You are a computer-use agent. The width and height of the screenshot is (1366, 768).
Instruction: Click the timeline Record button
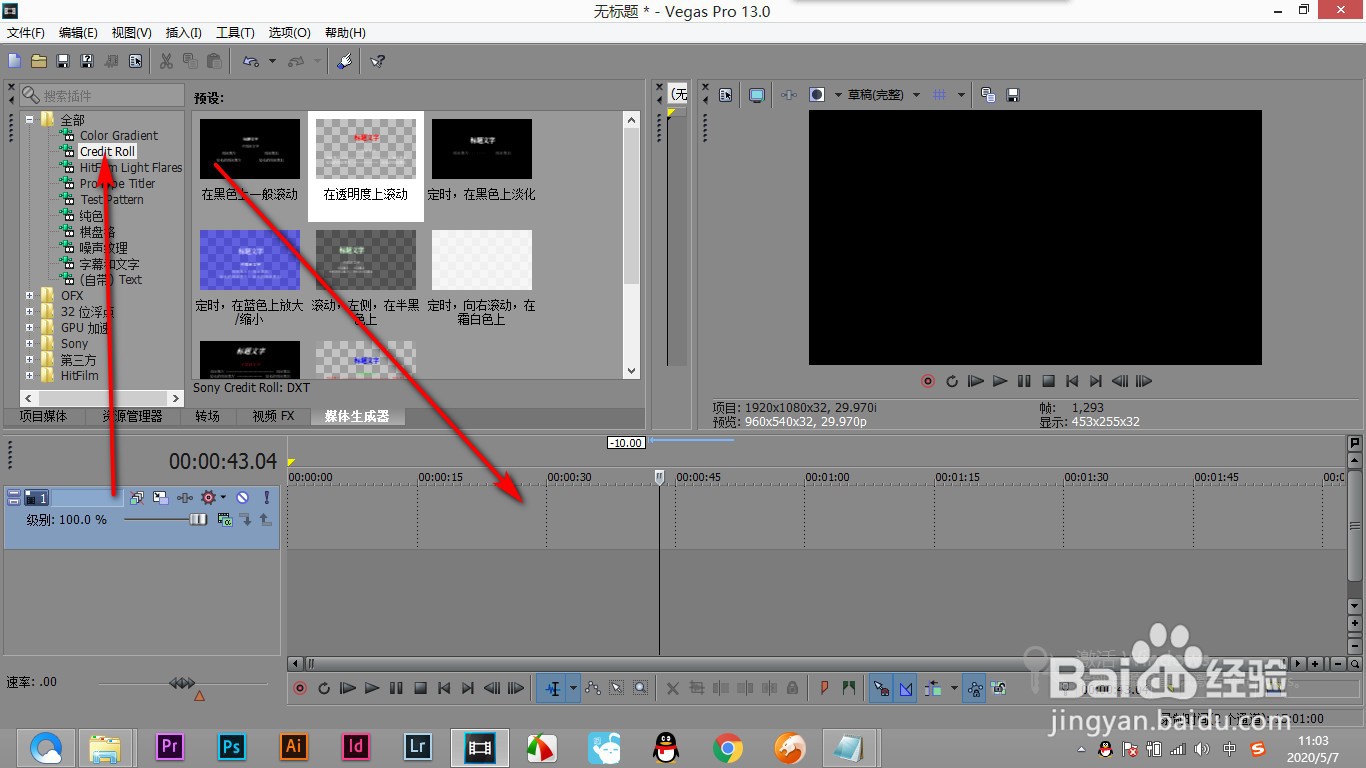[300, 688]
